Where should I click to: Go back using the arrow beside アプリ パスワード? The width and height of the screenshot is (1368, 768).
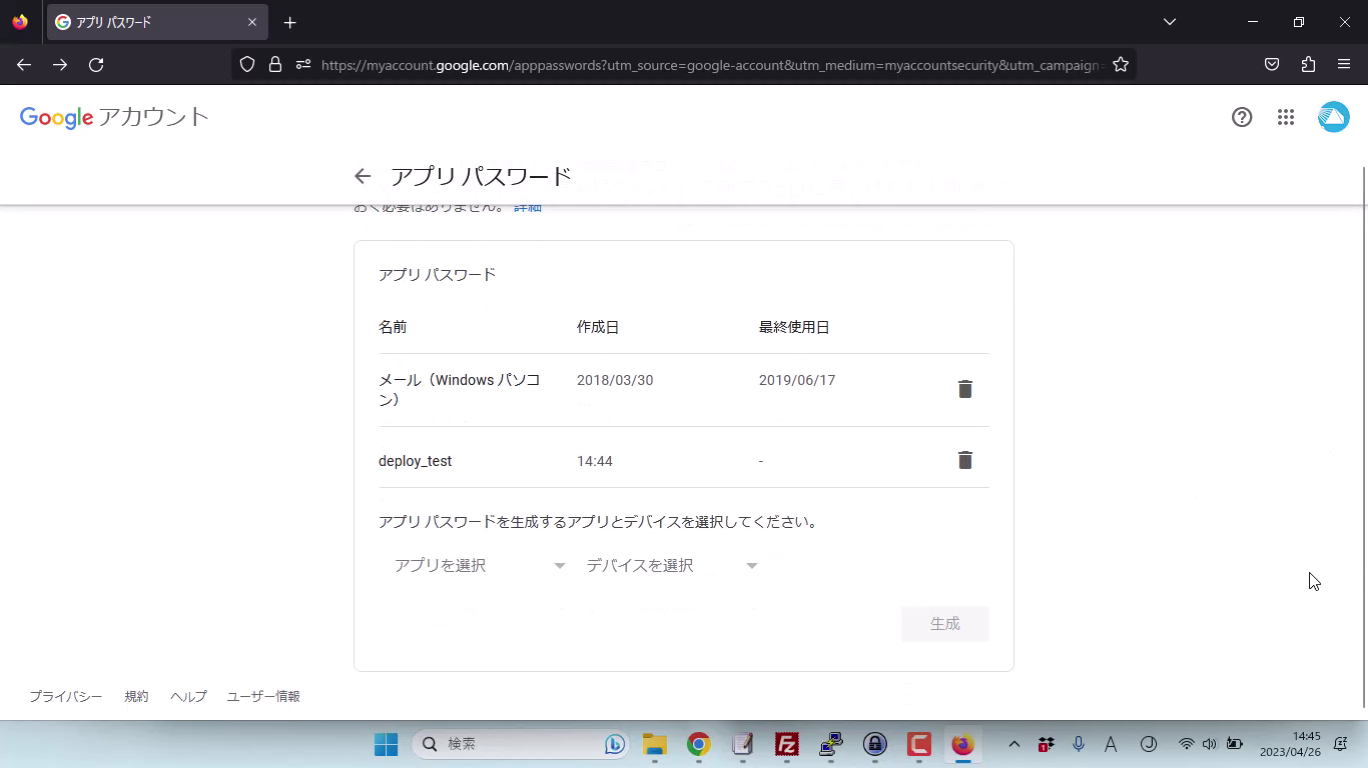click(362, 177)
